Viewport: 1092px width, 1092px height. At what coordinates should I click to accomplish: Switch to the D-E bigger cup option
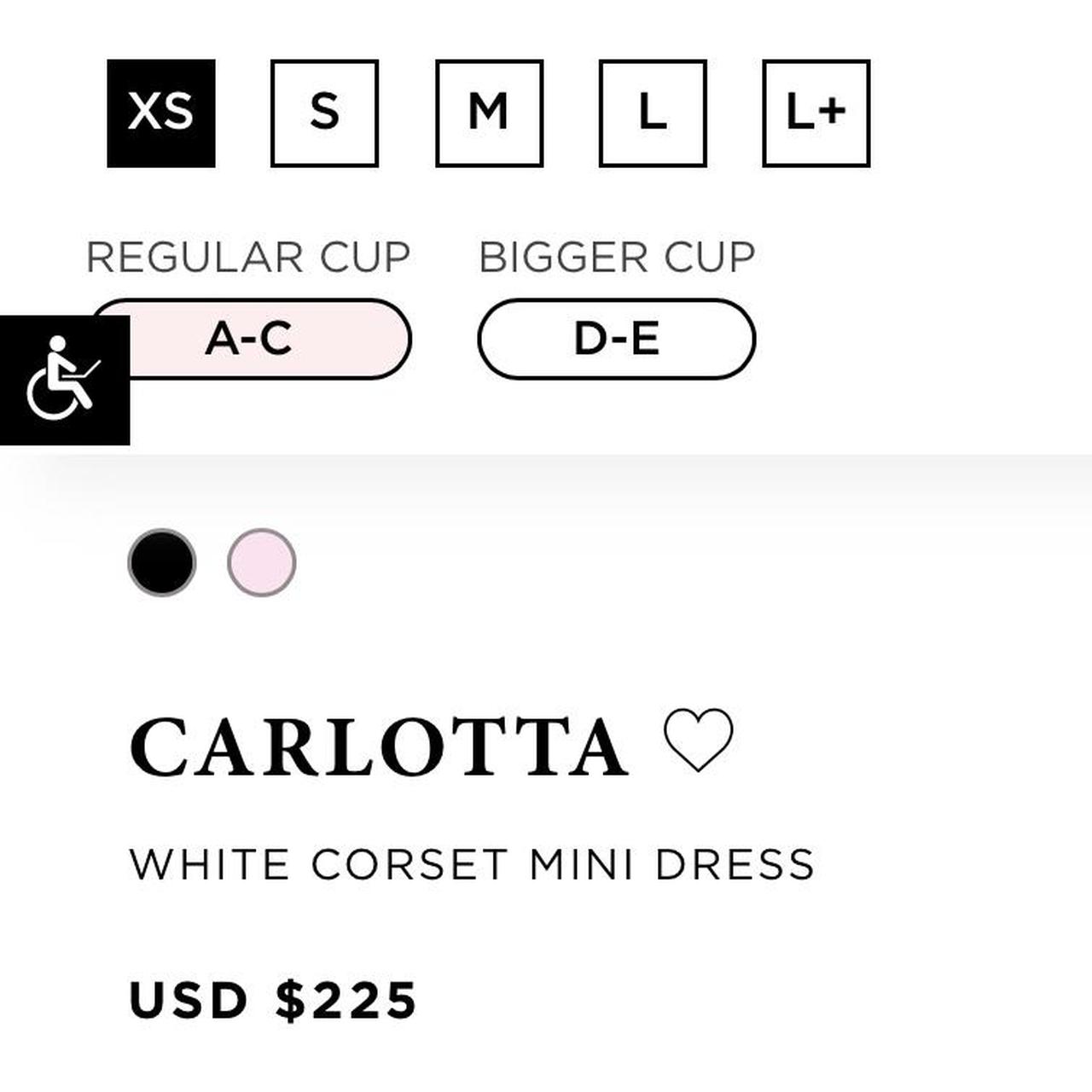pyautogui.click(x=616, y=339)
